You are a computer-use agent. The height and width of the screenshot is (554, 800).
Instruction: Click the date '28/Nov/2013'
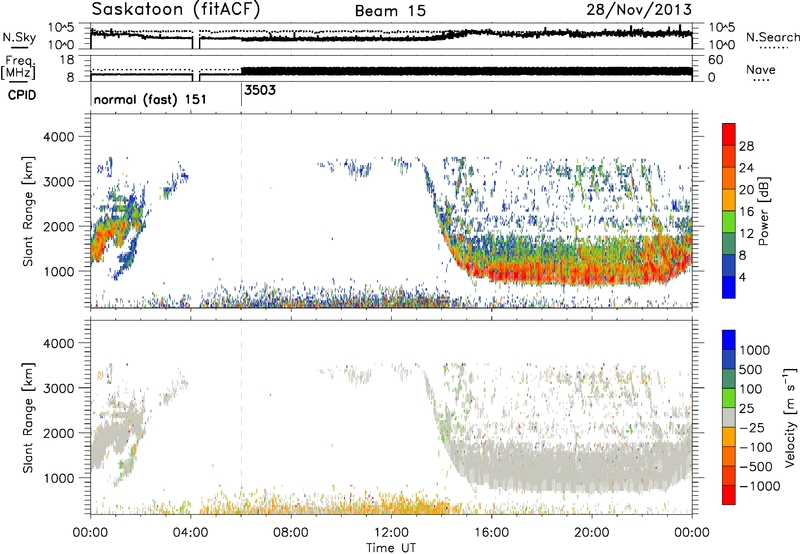click(x=639, y=10)
